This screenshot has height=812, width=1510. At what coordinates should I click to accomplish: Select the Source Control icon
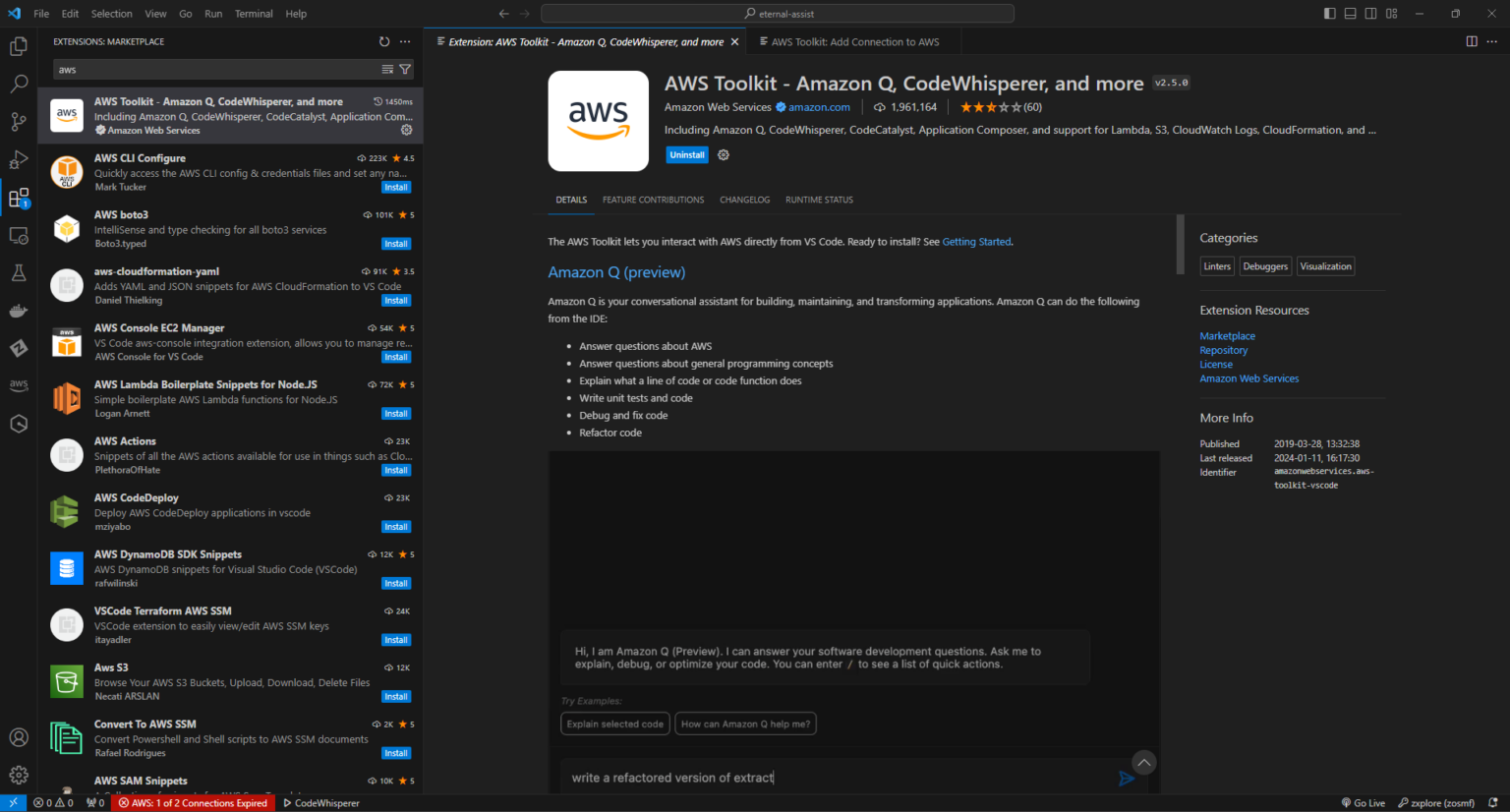[x=18, y=121]
